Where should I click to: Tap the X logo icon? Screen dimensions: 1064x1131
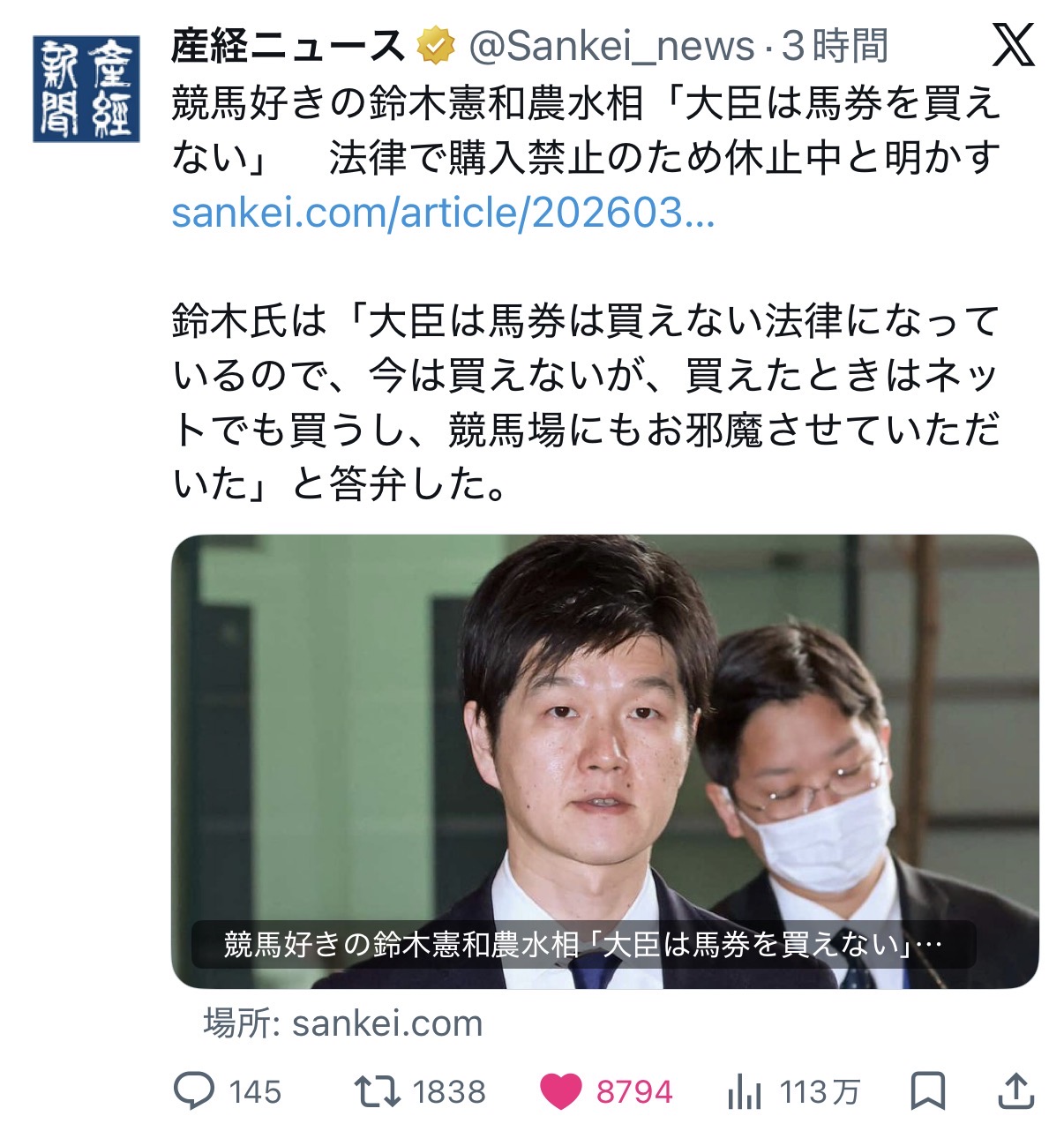(x=1013, y=45)
